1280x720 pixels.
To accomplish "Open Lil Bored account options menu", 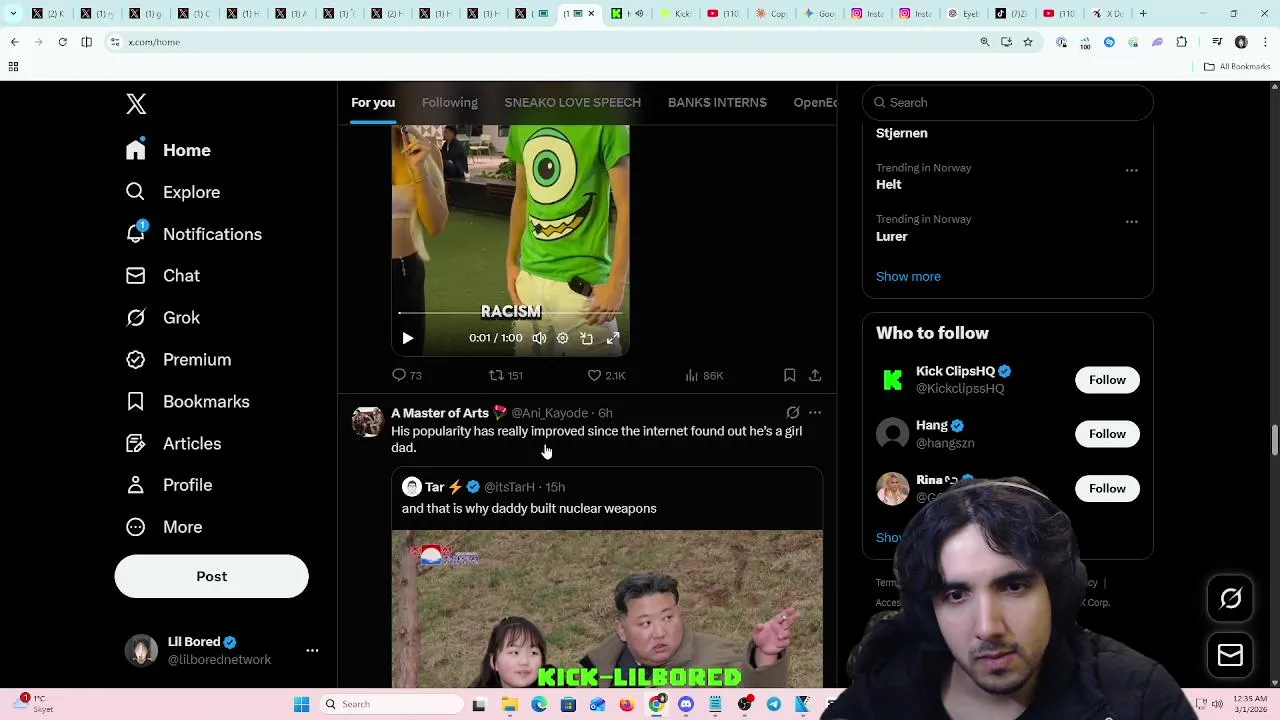I will click(x=312, y=651).
